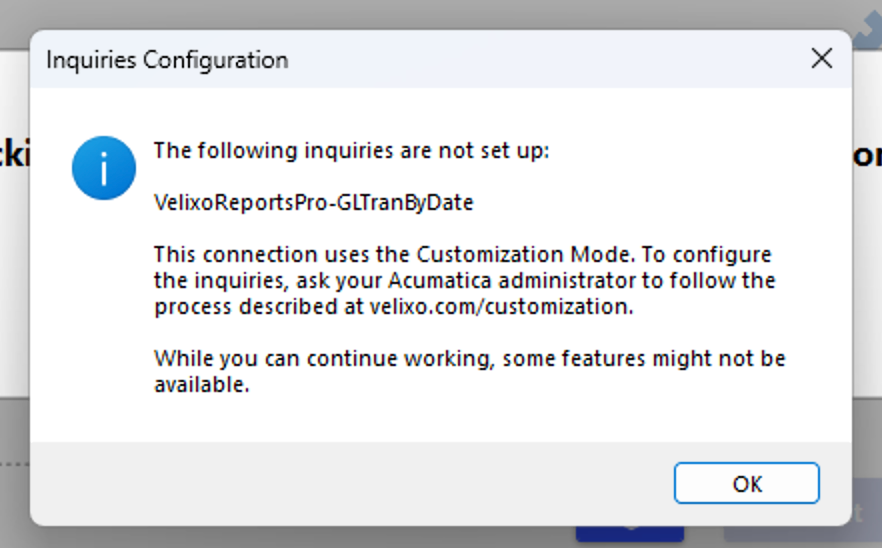882x548 pixels.
Task: Click the word "available." at the message end
Action: tap(201, 385)
